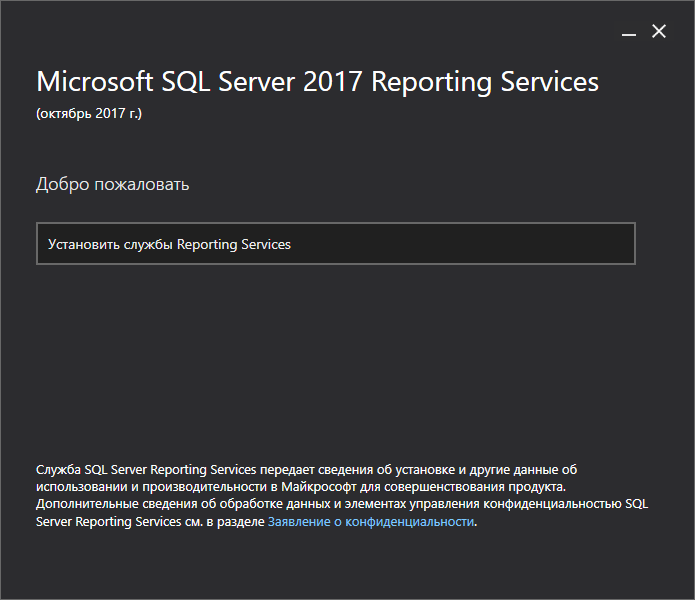Choose the install option box under welcome

click(x=336, y=244)
